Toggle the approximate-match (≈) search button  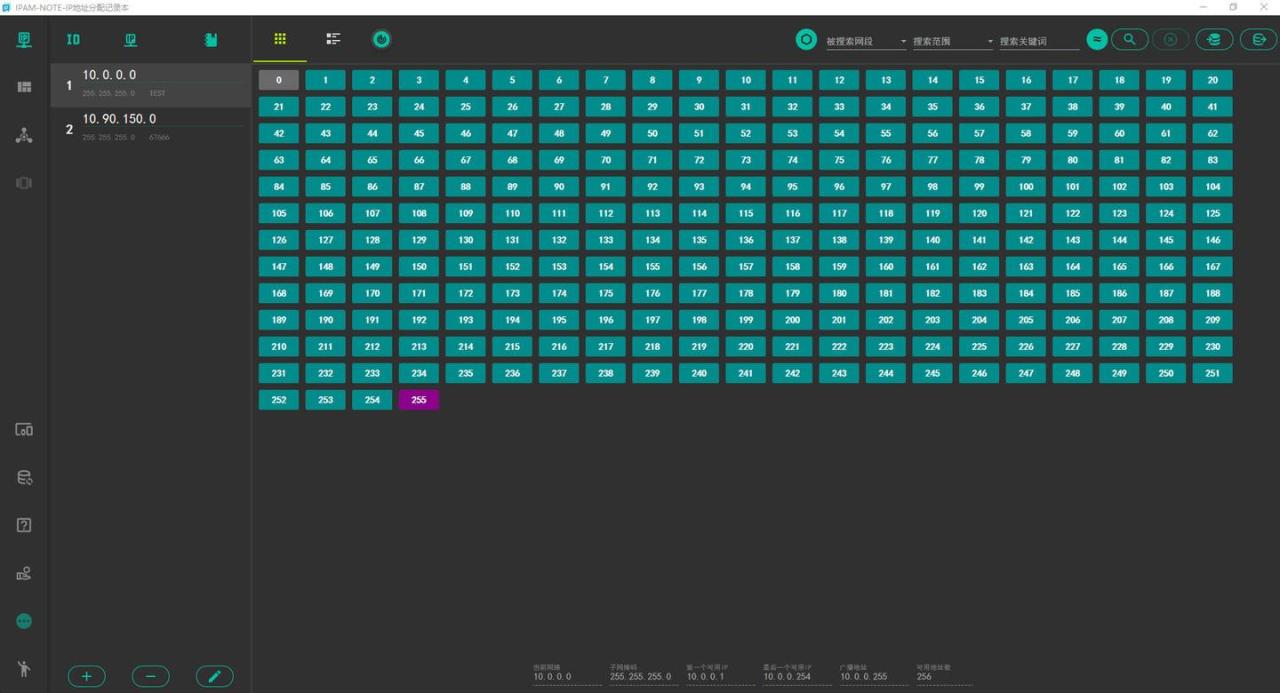click(1097, 39)
